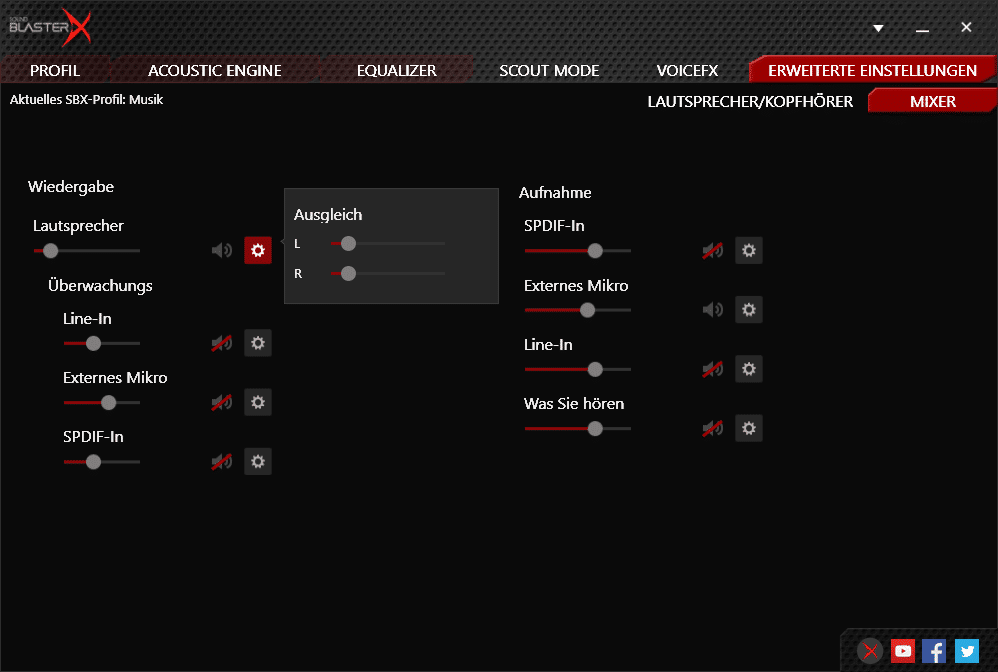The height and width of the screenshot is (672, 998).
Task: Open gear settings for Was Sie hören
Action: (x=749, y=428)
